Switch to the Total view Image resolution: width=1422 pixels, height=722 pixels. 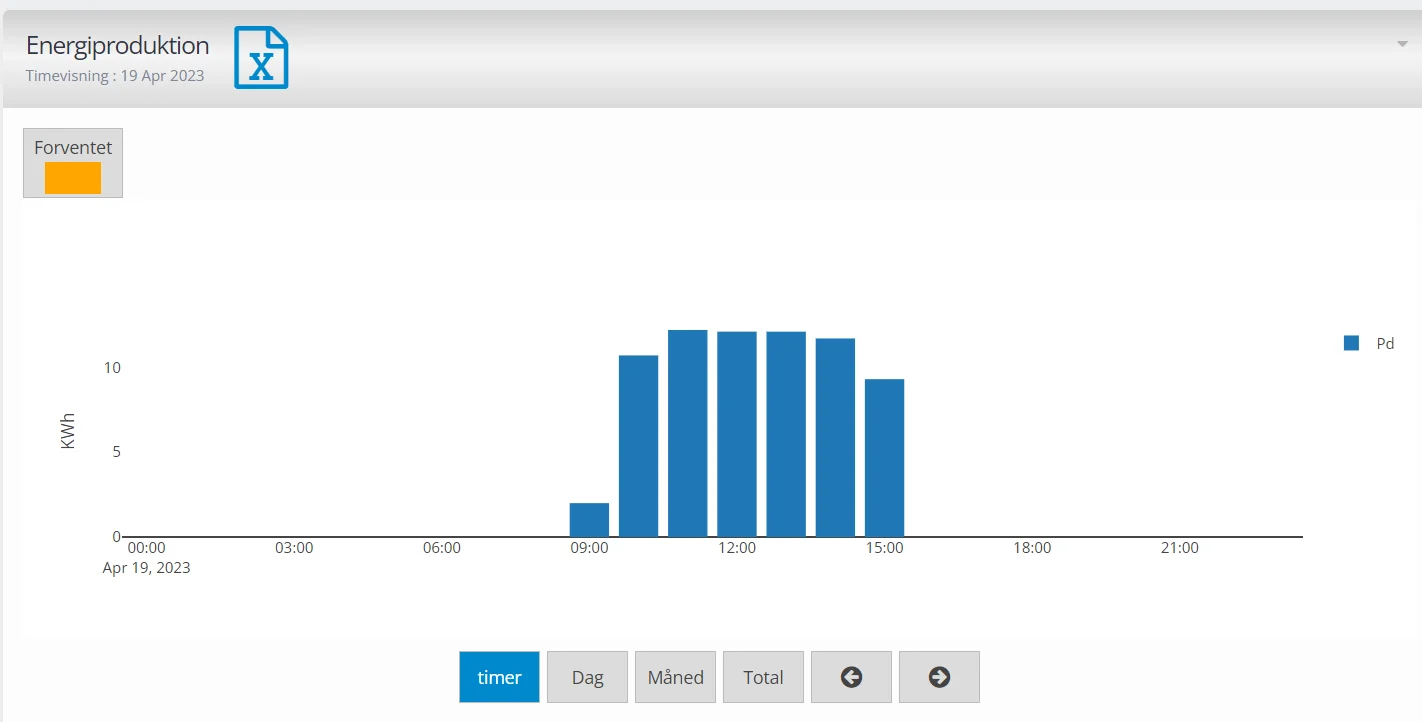tap(763, 677)
